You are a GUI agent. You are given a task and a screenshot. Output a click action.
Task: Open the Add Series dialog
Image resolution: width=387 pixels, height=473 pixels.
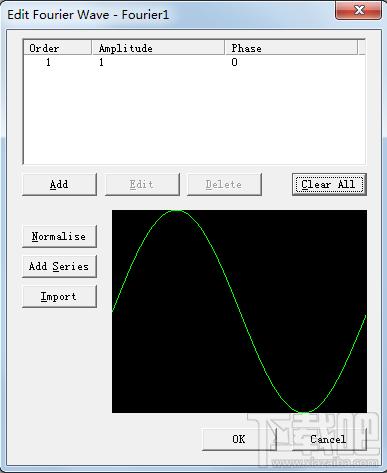(59, 266)
